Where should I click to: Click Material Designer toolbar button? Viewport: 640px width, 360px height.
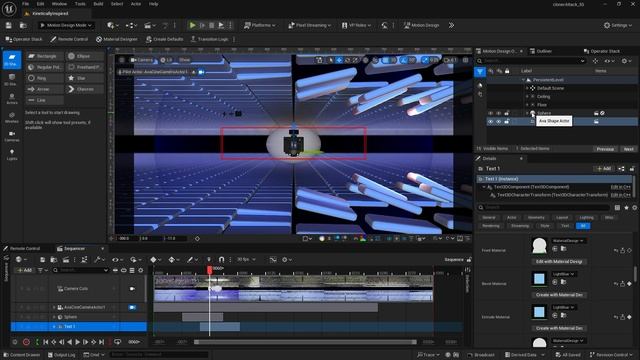[117, 39]
